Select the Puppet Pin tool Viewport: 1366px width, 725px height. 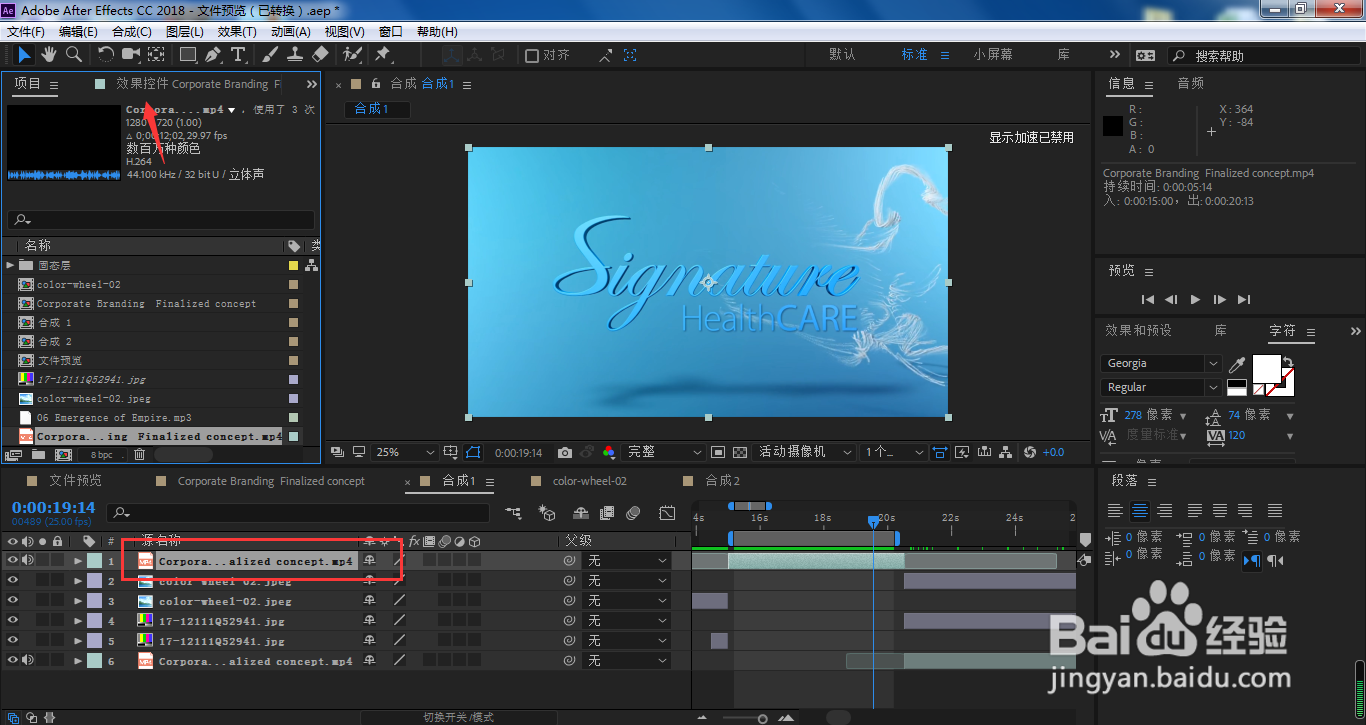tap(382, 54)
